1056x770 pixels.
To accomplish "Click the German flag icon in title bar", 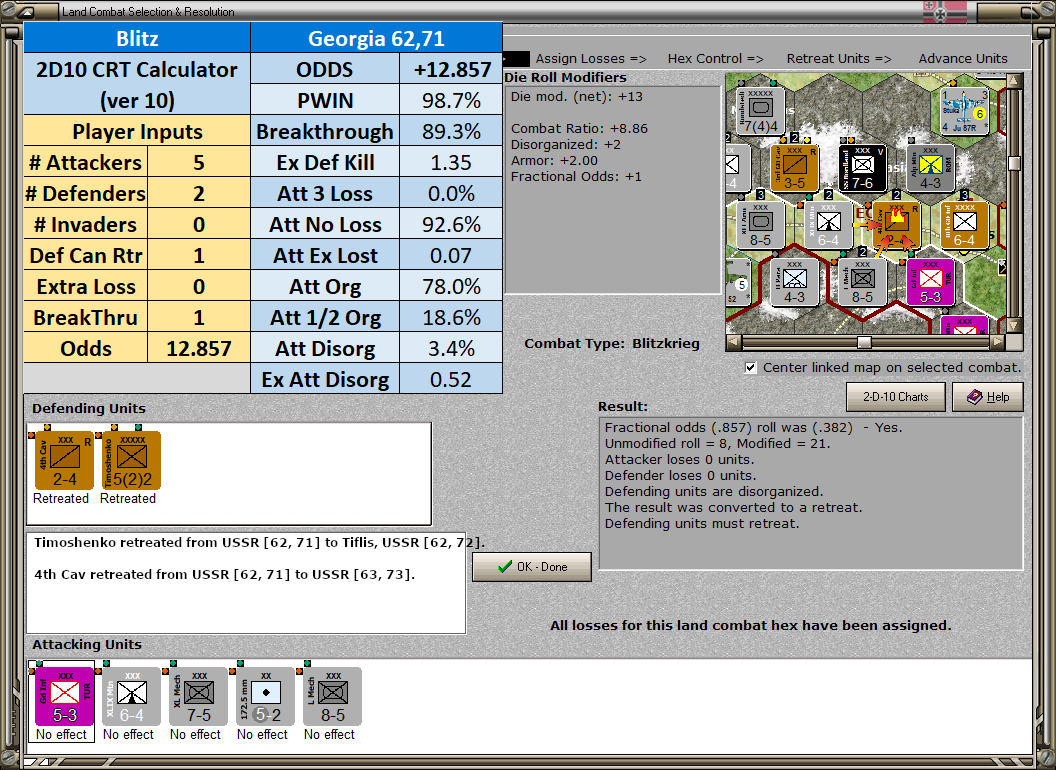I will point(944,11).
